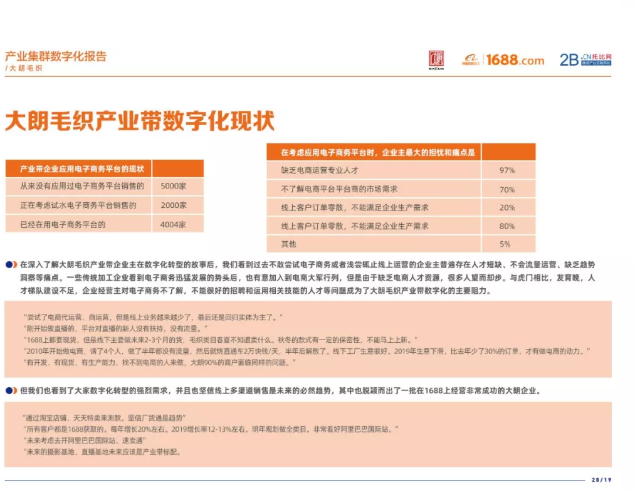Select the 2000家 table cell
Screen dimensions: 635x491
pyautogui.click(x=174, y=205)
